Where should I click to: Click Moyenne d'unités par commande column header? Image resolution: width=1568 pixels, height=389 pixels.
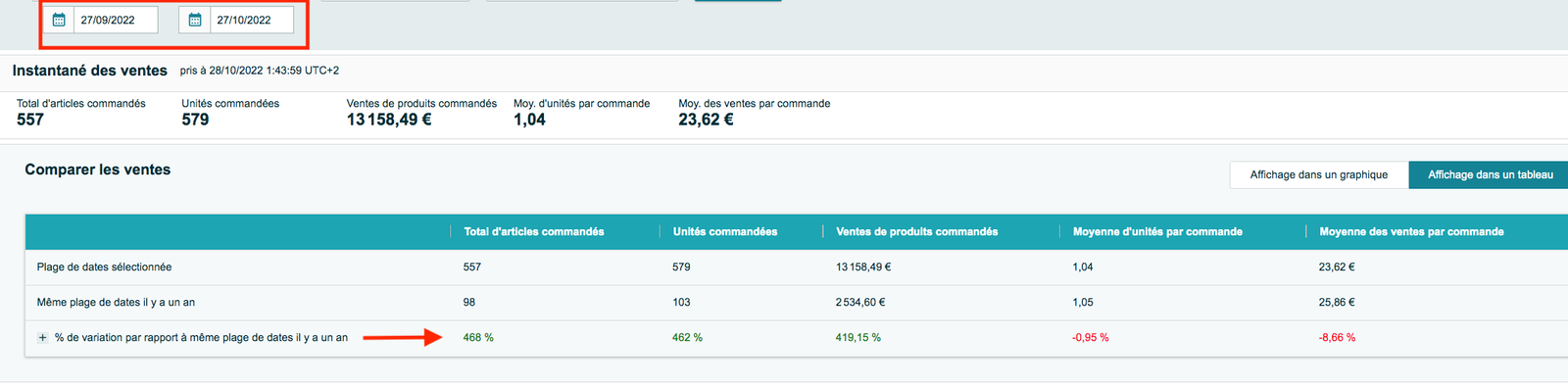(1157, 231)
